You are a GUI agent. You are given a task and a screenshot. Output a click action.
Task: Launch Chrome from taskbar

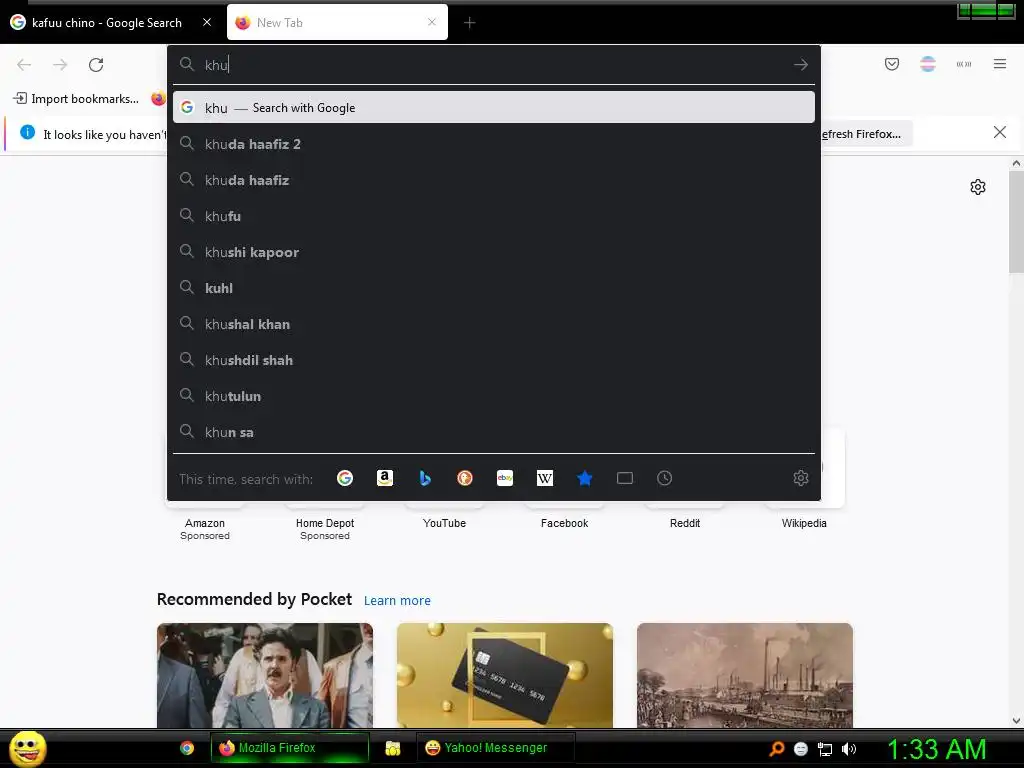187,748
